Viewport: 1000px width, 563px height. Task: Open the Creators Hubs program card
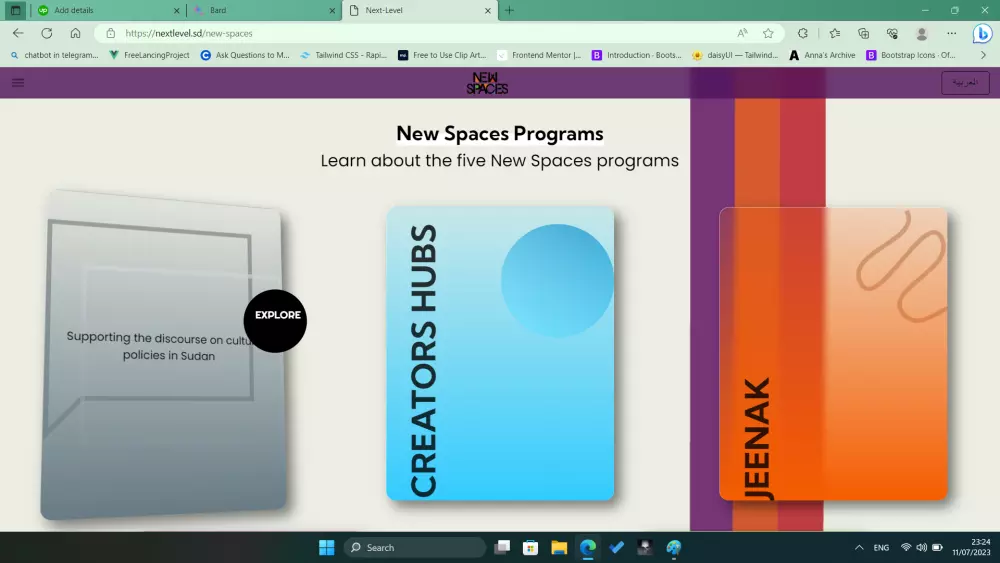click(x=500, y=353)
